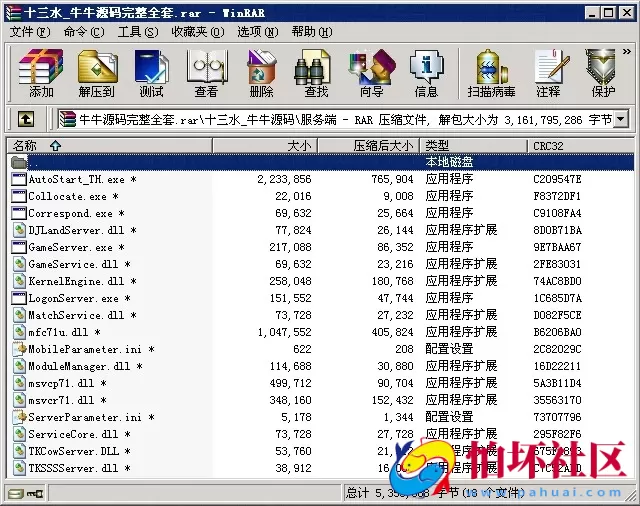Viewport: 640px width, 506px height.
Task: Sort by CRC32 column header
Action: tap(580, 146)
